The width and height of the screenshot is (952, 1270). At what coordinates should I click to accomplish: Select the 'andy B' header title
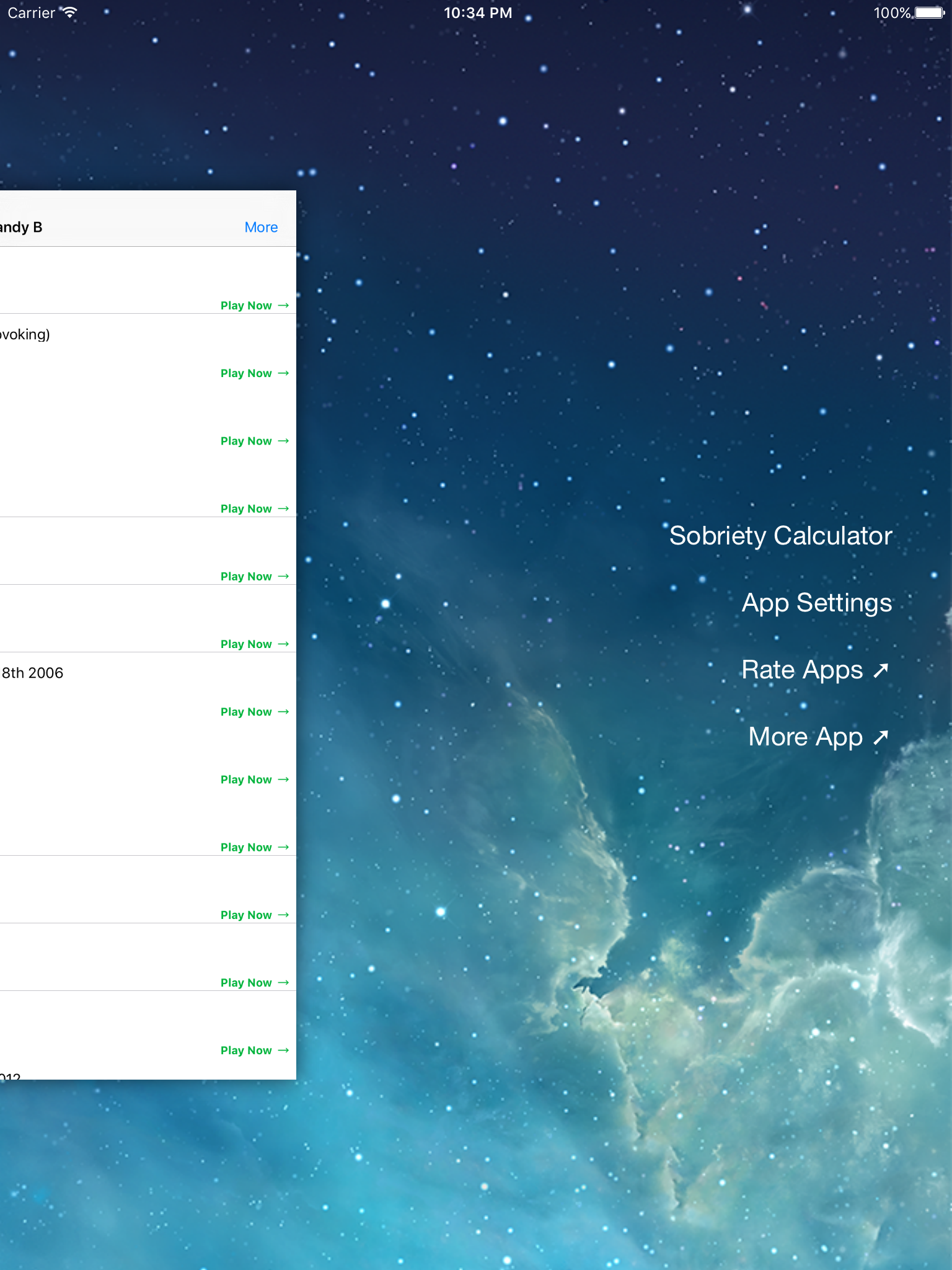(20, 227)
